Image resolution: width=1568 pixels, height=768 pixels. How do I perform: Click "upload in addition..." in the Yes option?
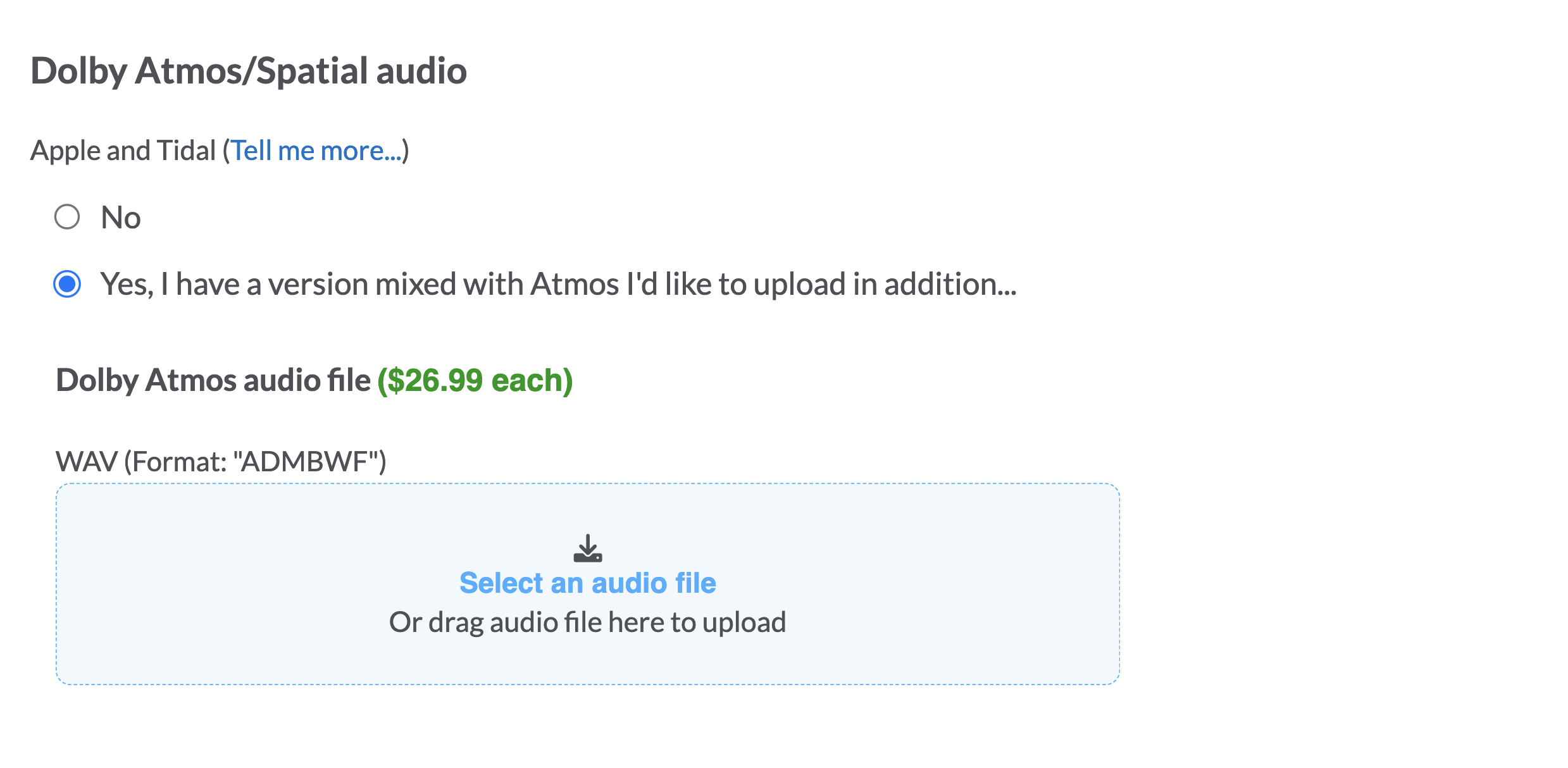point(885,284)
